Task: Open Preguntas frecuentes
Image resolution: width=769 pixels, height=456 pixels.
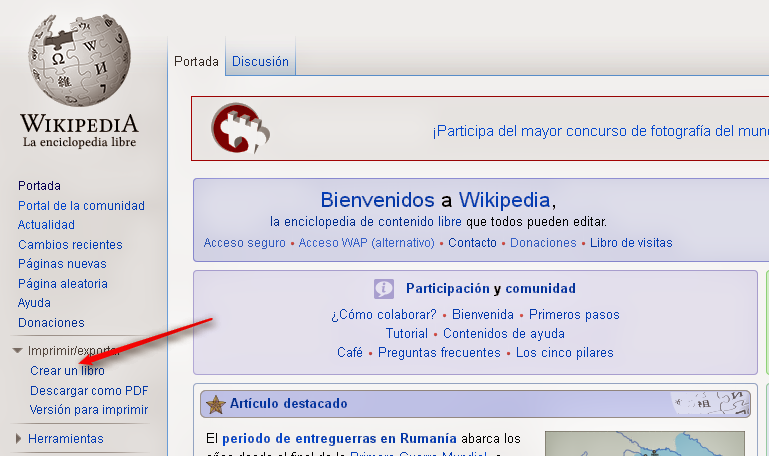Action: pyautogui.click(x=439, y=353)
